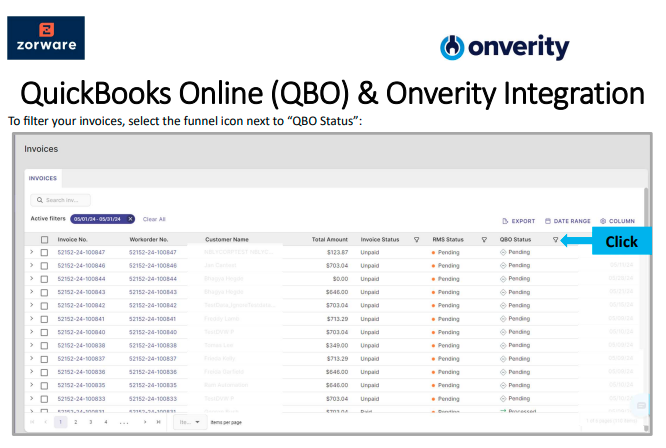This screenshot has width=666, height=448.
Task: Open the QBO Status filter funnel
Action: tap(555, 240)
